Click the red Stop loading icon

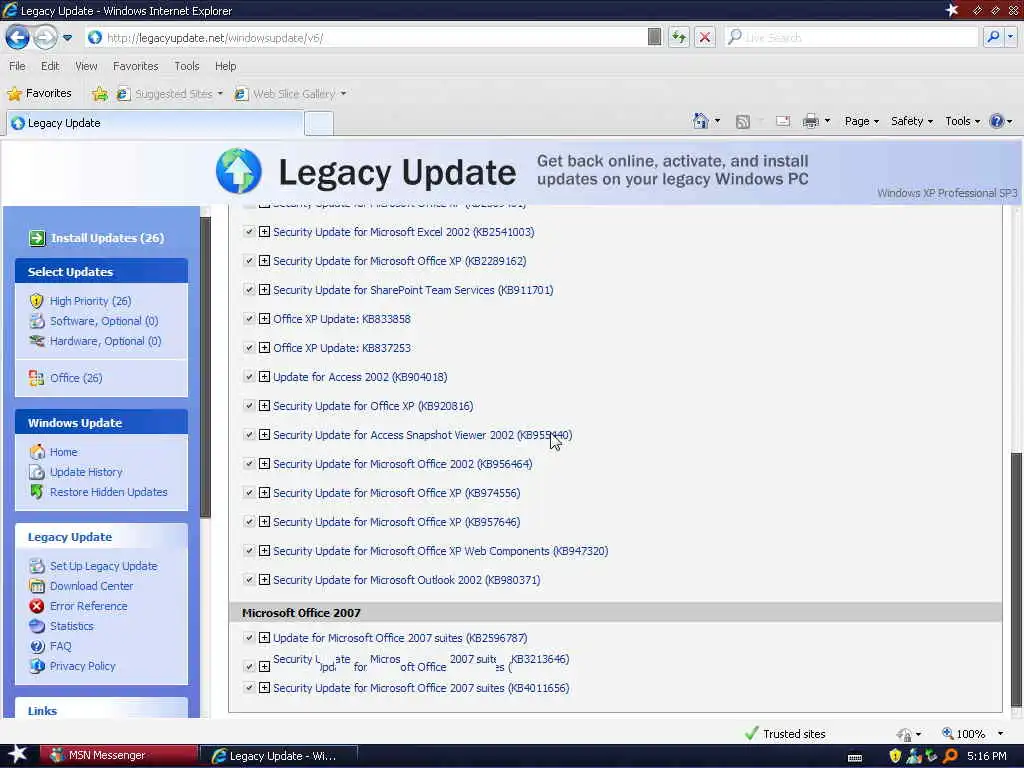click(705, 37)
